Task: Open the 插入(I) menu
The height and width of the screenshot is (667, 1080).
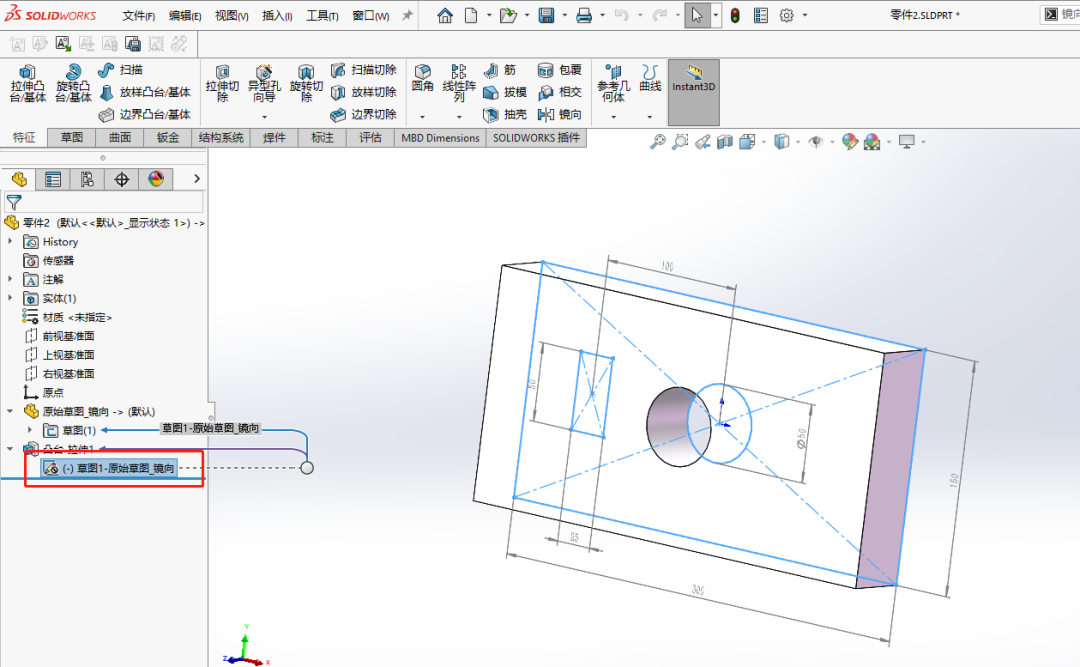Action: pyautogui.click(x=277, y=16)
